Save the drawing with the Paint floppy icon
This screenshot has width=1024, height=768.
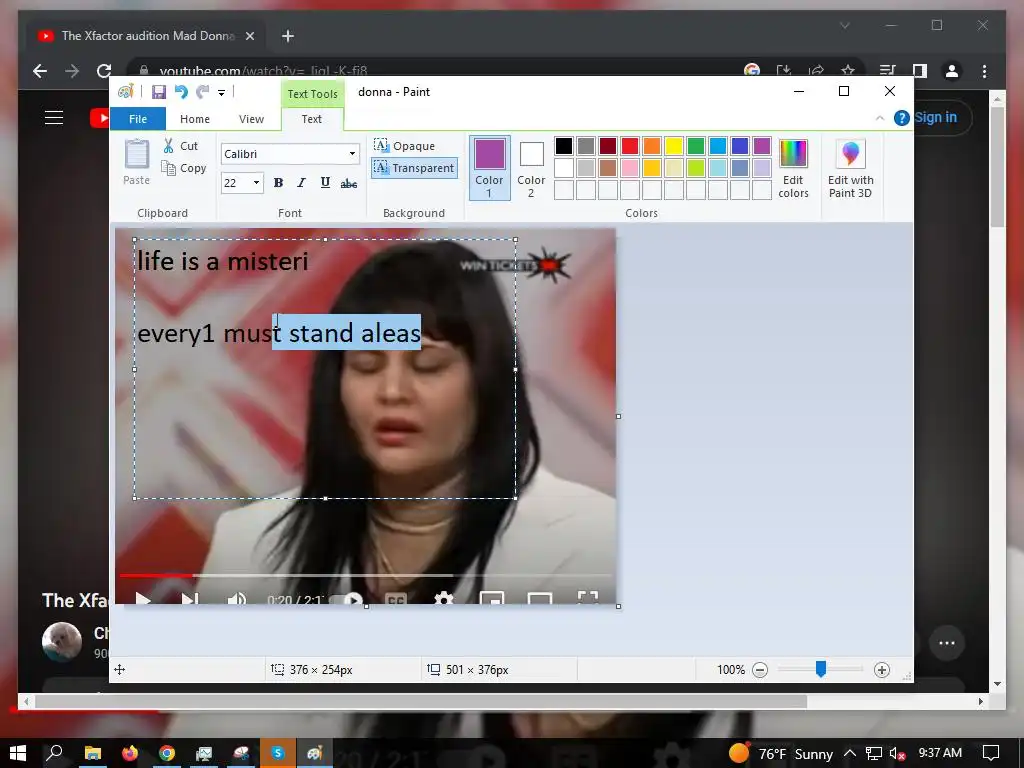(x=159, y=92)
